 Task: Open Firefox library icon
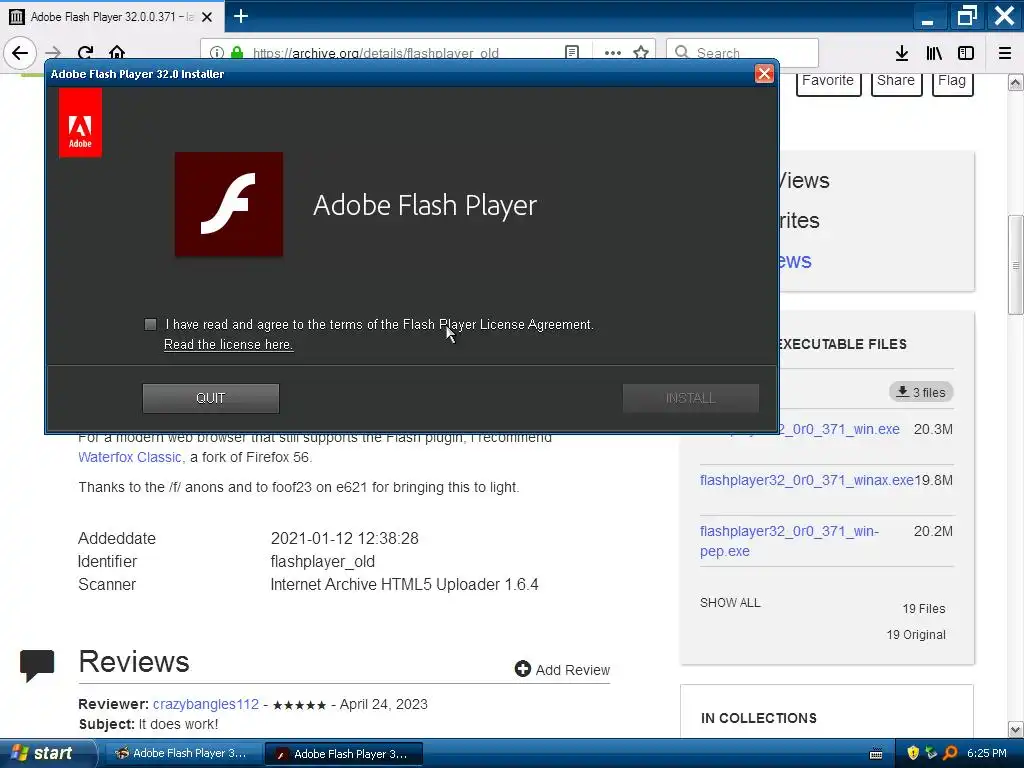(x=934, y=53)
